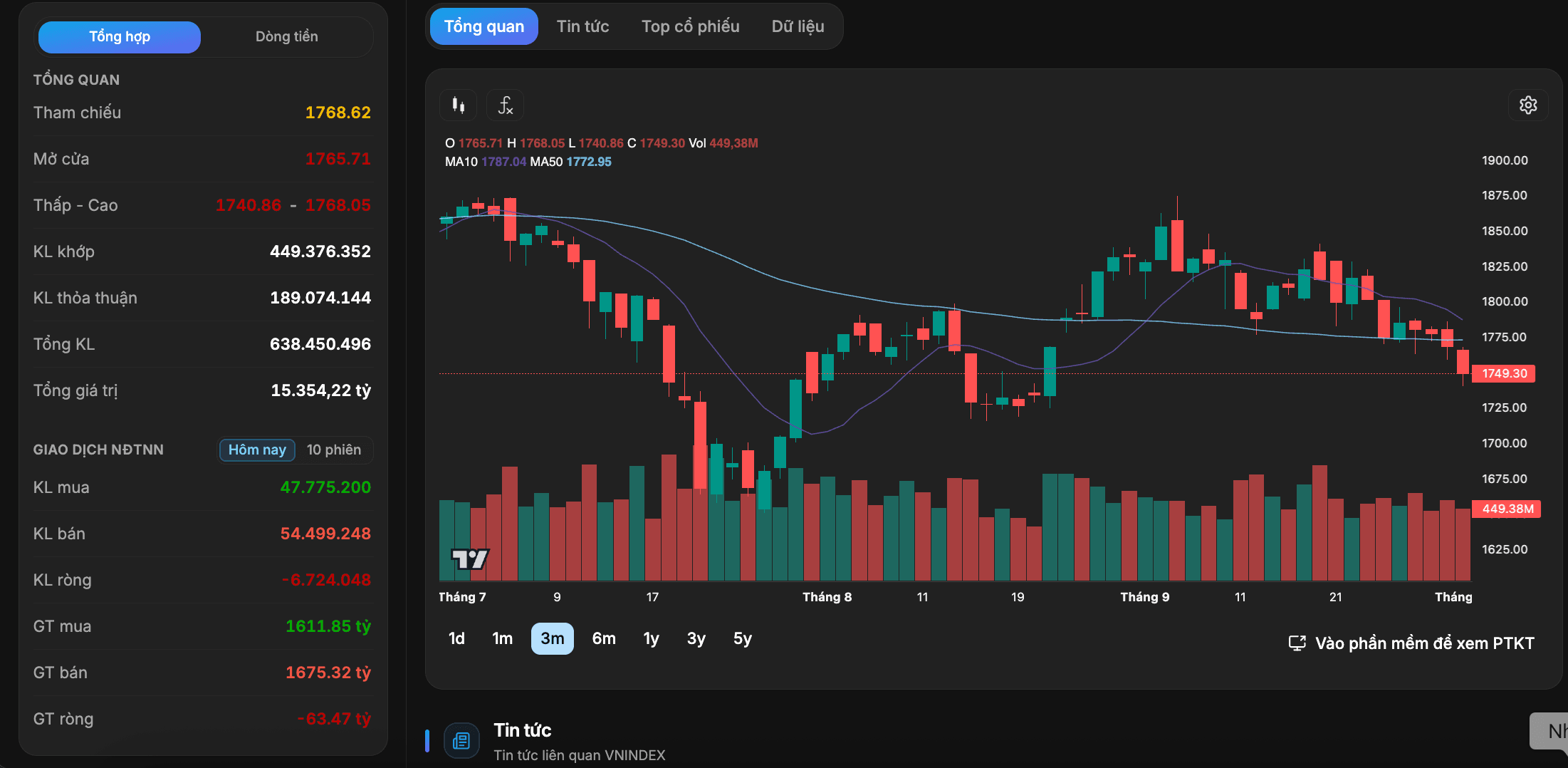Click KL thỏa thuận value 189.074.144
This screenshot has height=768, width=1568.
pyautogui.click(x=320, y=298)
